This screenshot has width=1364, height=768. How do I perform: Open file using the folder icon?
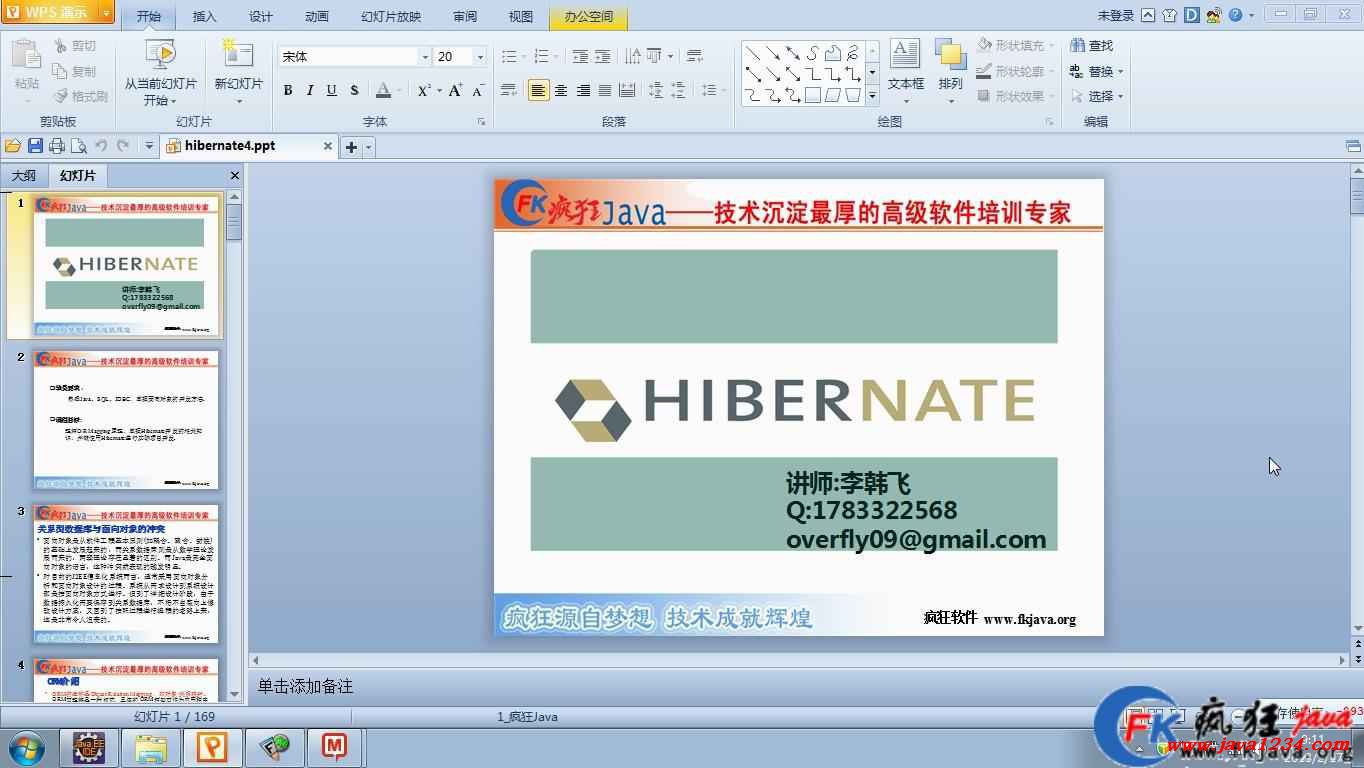click(x=13, y=146)
